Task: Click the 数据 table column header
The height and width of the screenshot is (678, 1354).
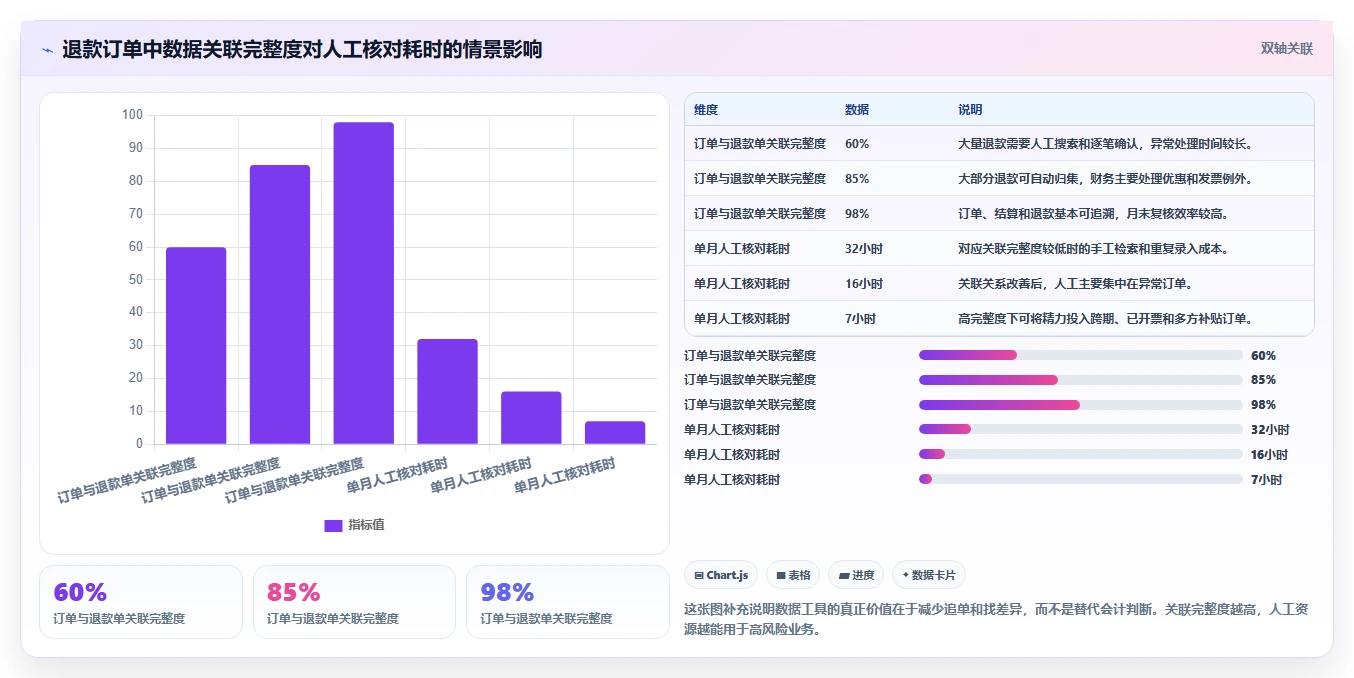Action: (x=857, y=110)
